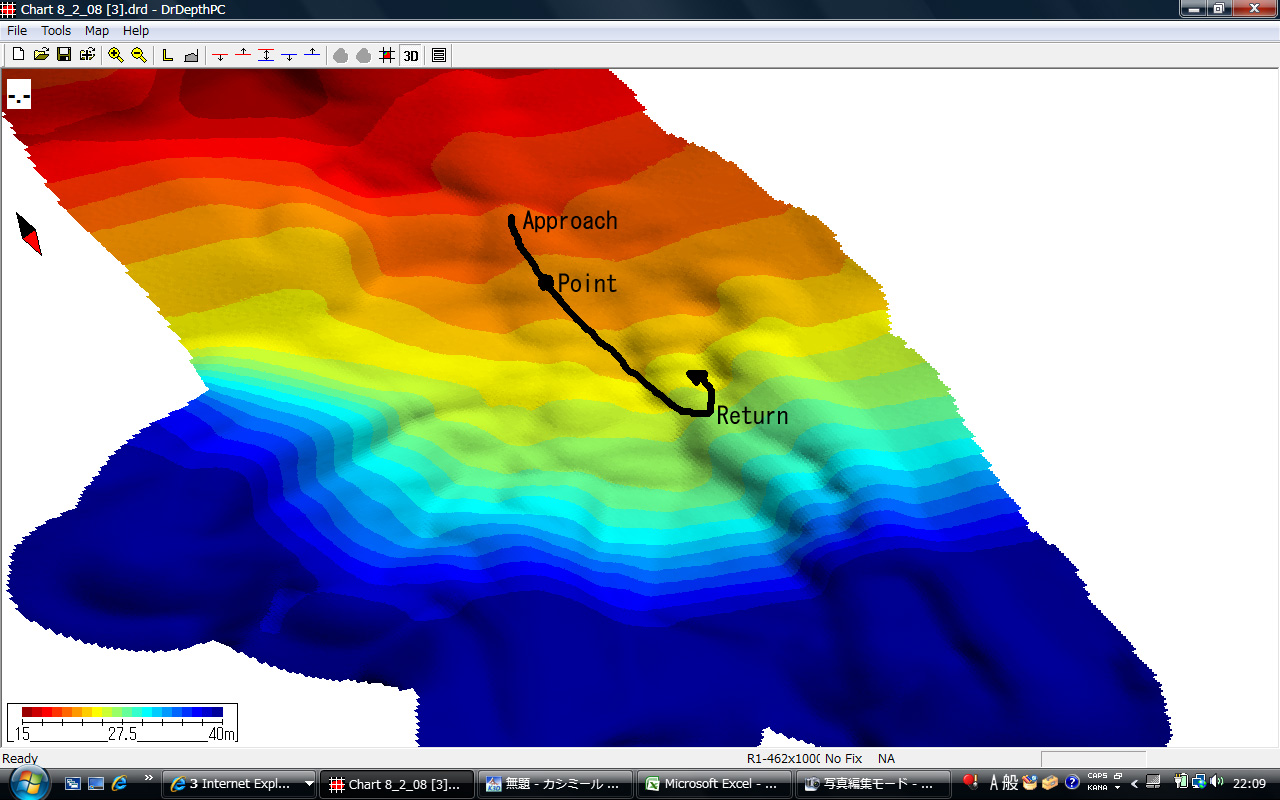Open the Tools menu
Screen dimensions: 1280x800
[56, 31]
